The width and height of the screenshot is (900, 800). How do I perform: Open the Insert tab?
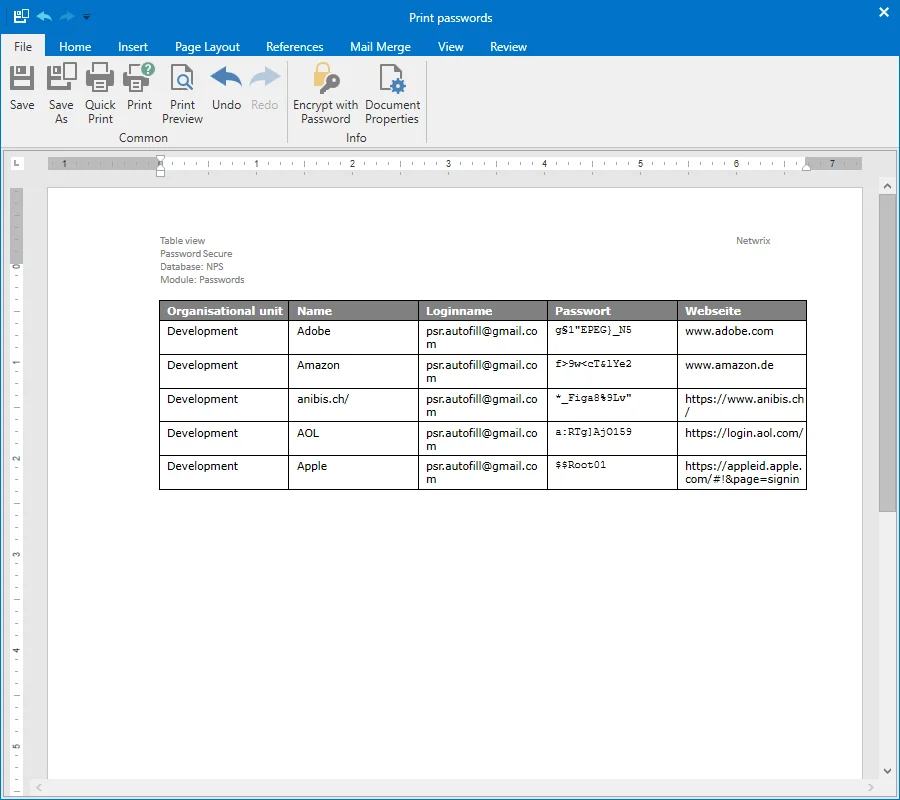(133, 46)
